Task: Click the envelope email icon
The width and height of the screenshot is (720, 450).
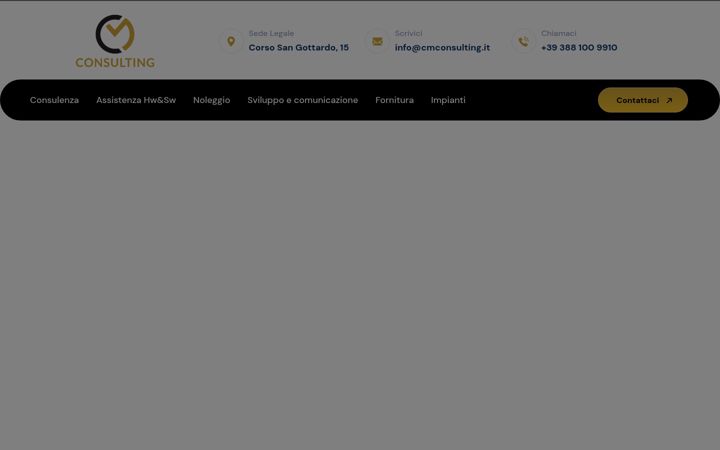Action: [x=377, y=41]
